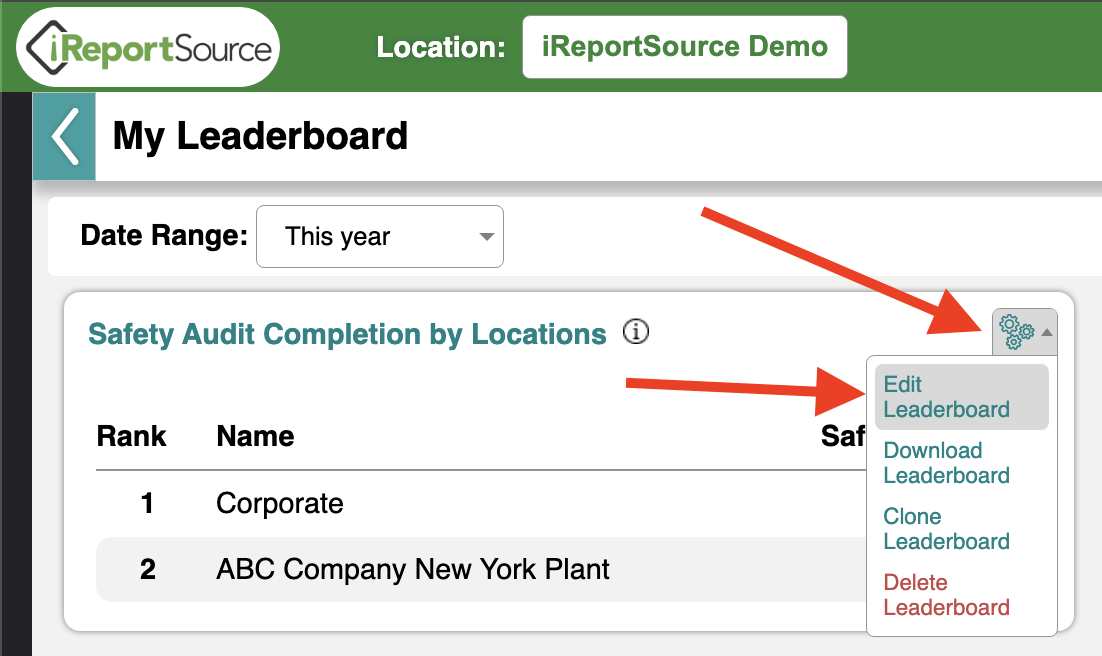Click the iReportSource logo
Image resolution: width=1102 pixels, height=656 pixels.
(148, 48)
